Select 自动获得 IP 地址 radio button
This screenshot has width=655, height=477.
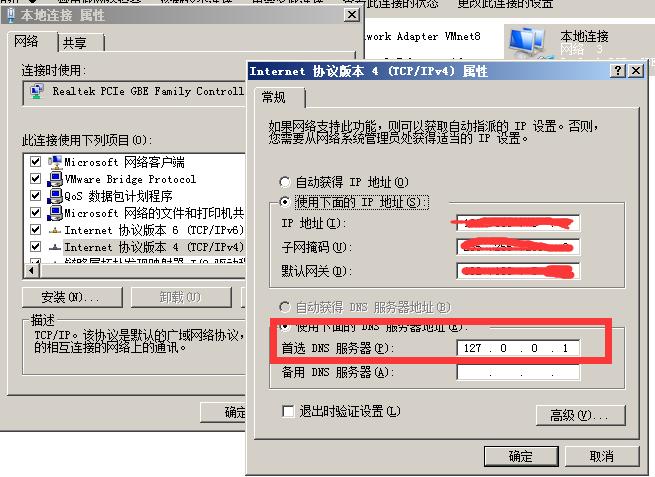click(285, 182)
